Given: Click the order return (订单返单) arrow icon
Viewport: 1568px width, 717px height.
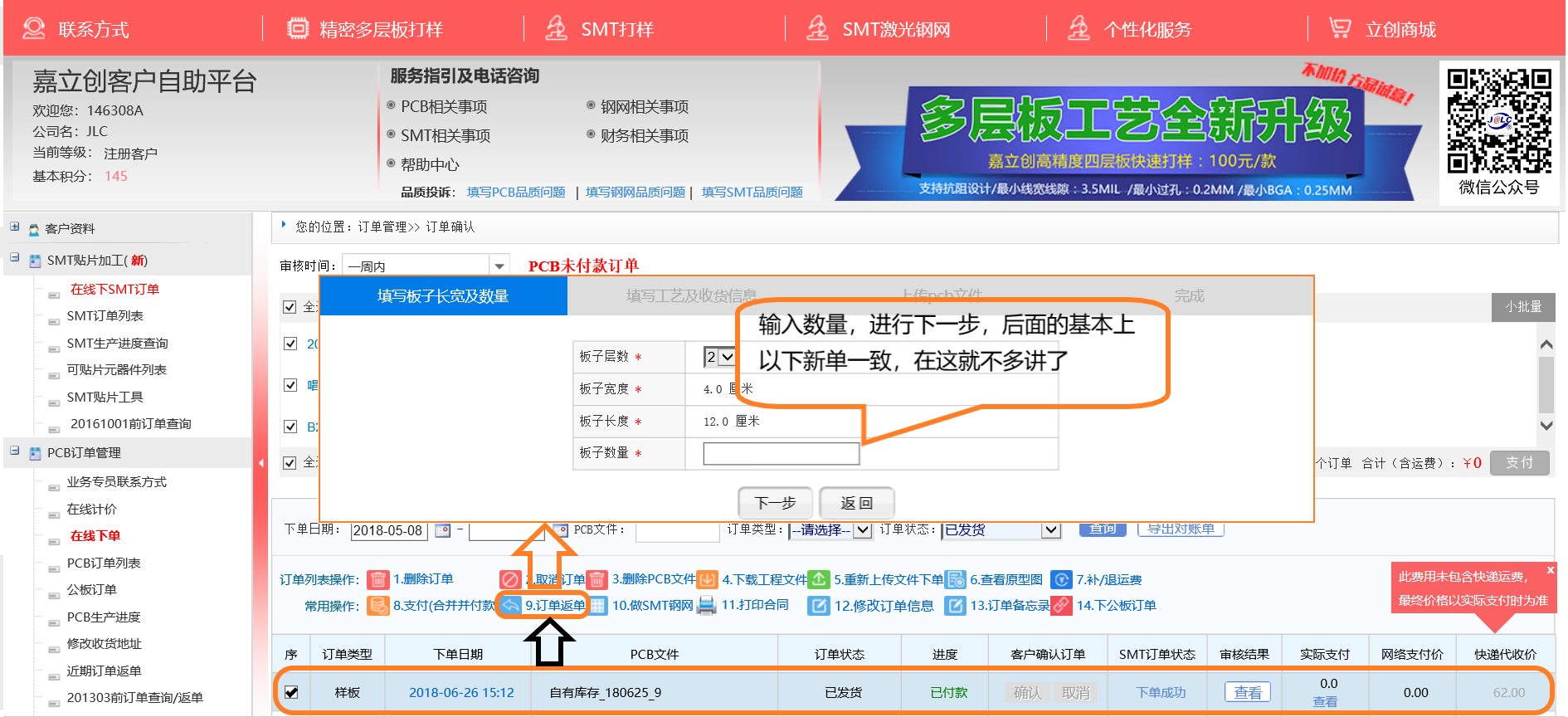Looking at the screenshot, I should 511,606.
